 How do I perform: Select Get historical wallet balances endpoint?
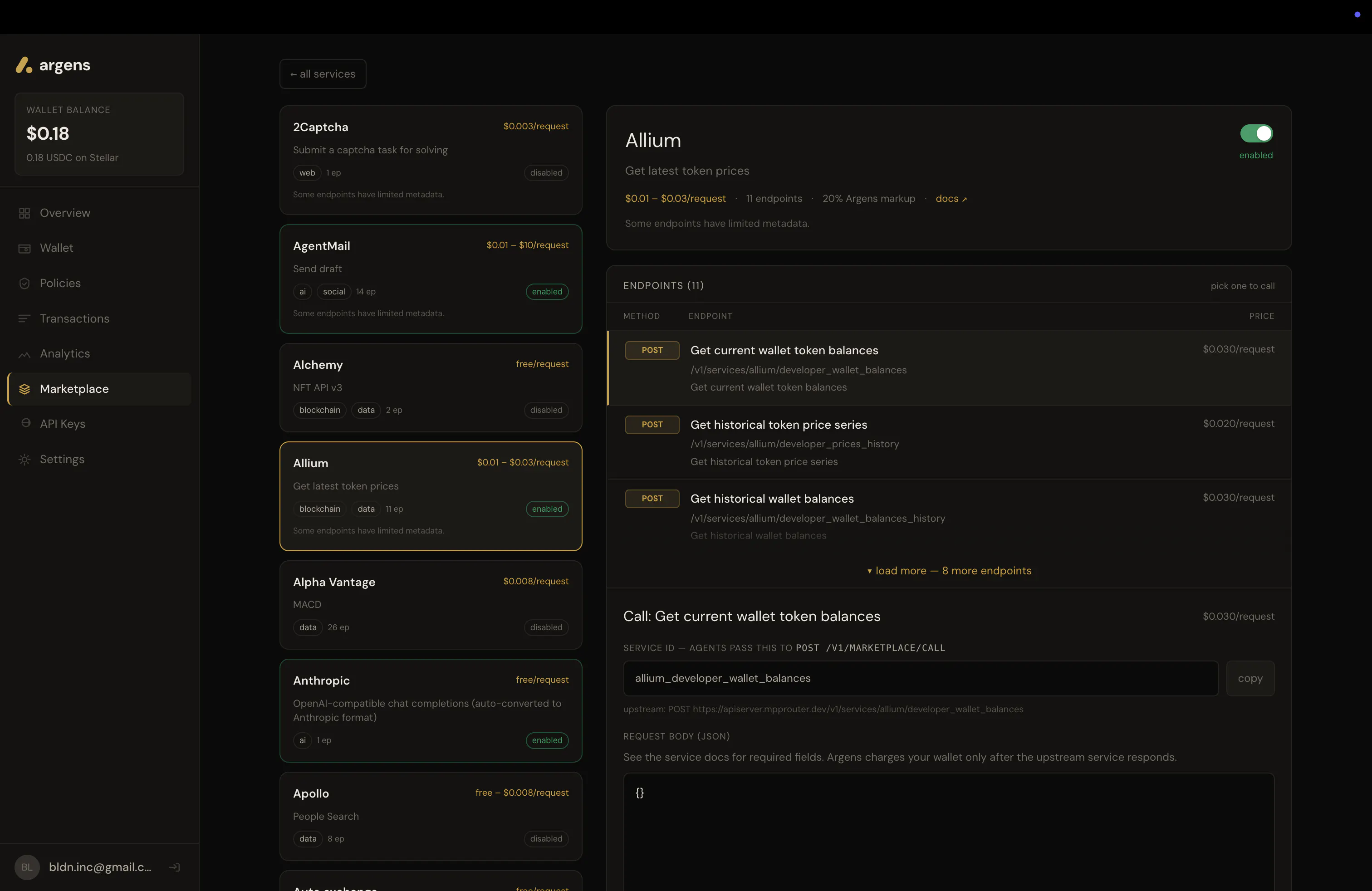949,516
